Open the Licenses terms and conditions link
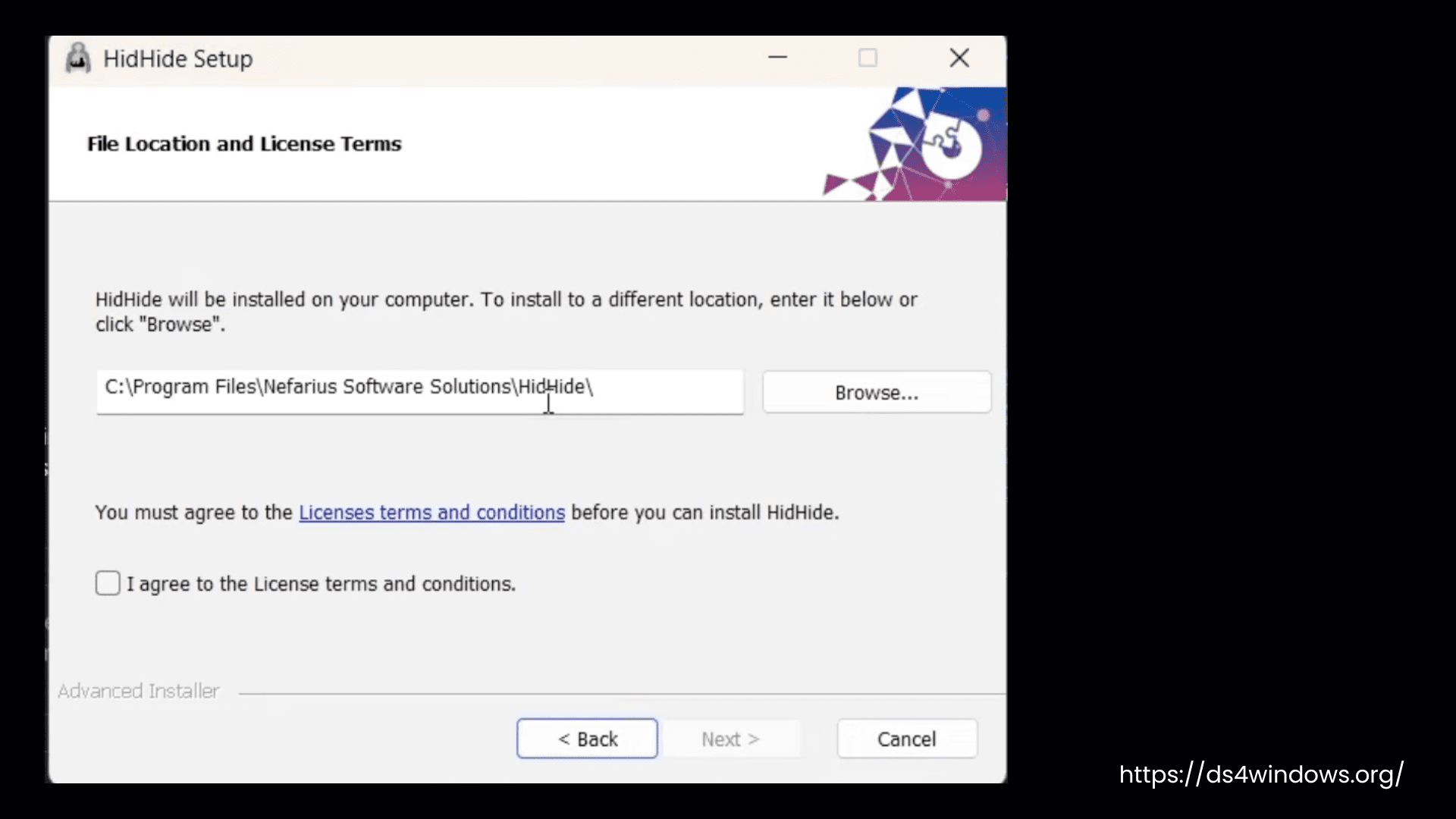Image resolution: width=1456 pixels, height=819 pixels. coord(431,513)
